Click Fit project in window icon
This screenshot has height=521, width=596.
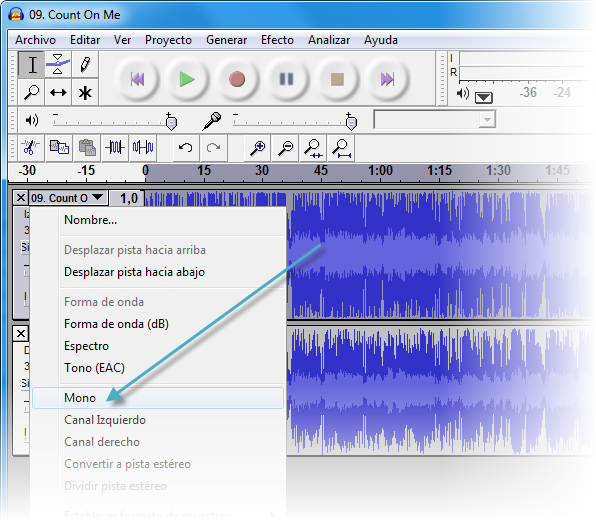tap(341, 147)
